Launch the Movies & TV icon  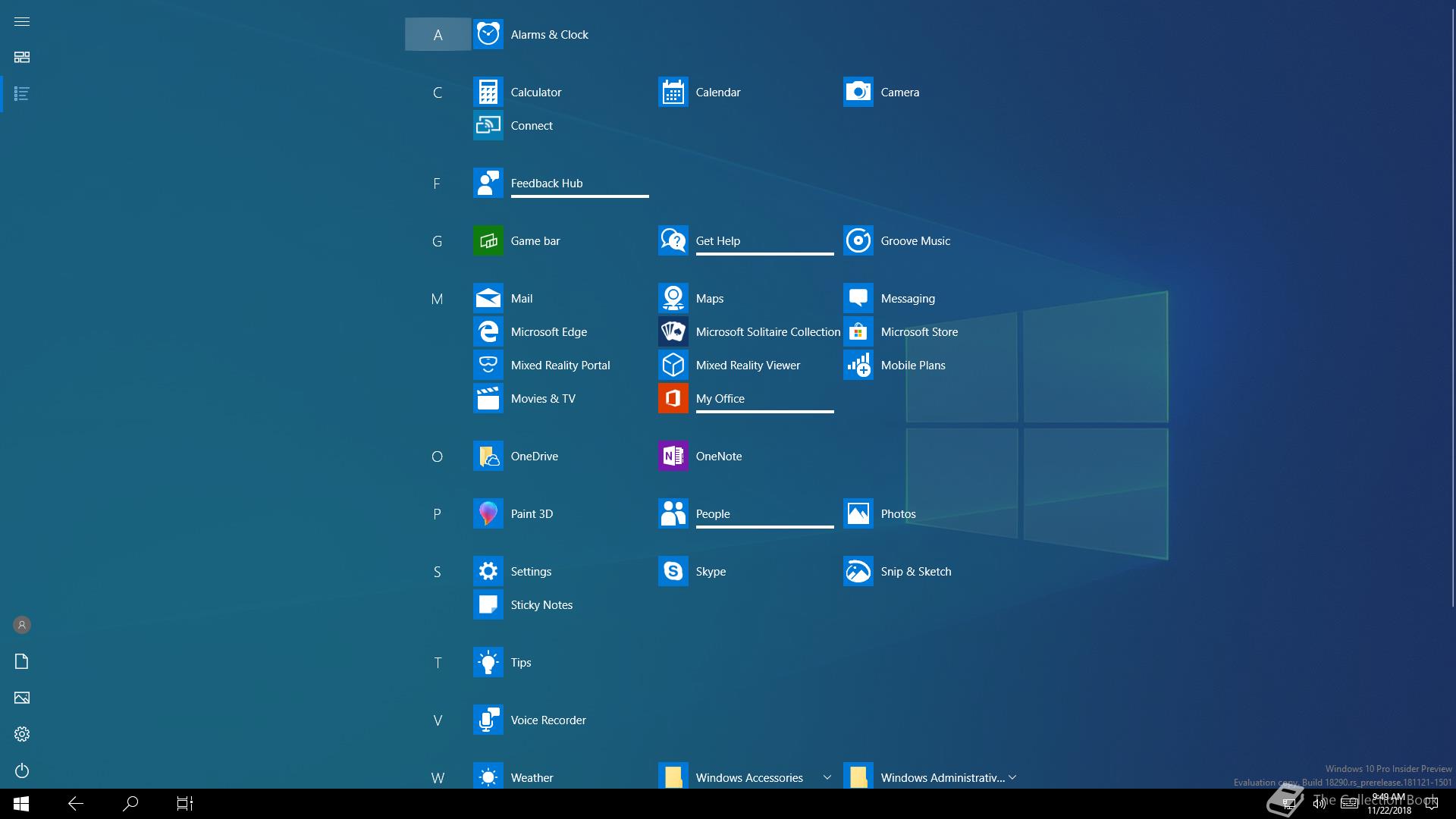click(488, 399)
